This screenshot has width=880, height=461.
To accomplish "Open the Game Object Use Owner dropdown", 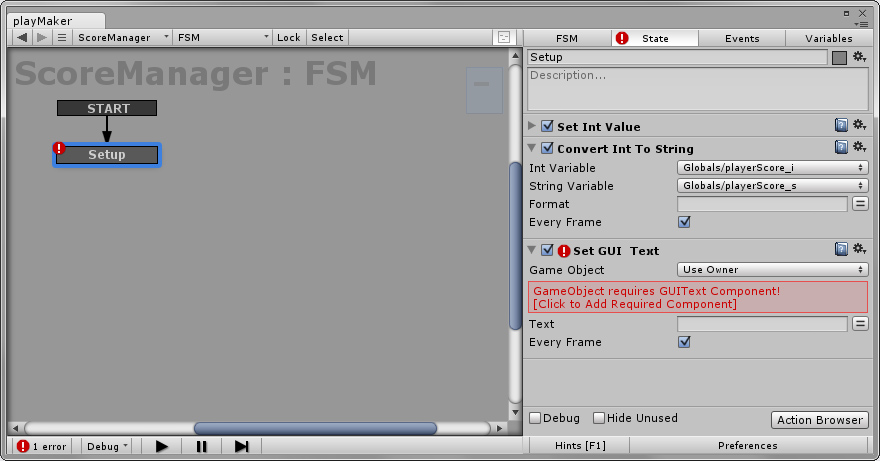I will click(x=772, y=270).
